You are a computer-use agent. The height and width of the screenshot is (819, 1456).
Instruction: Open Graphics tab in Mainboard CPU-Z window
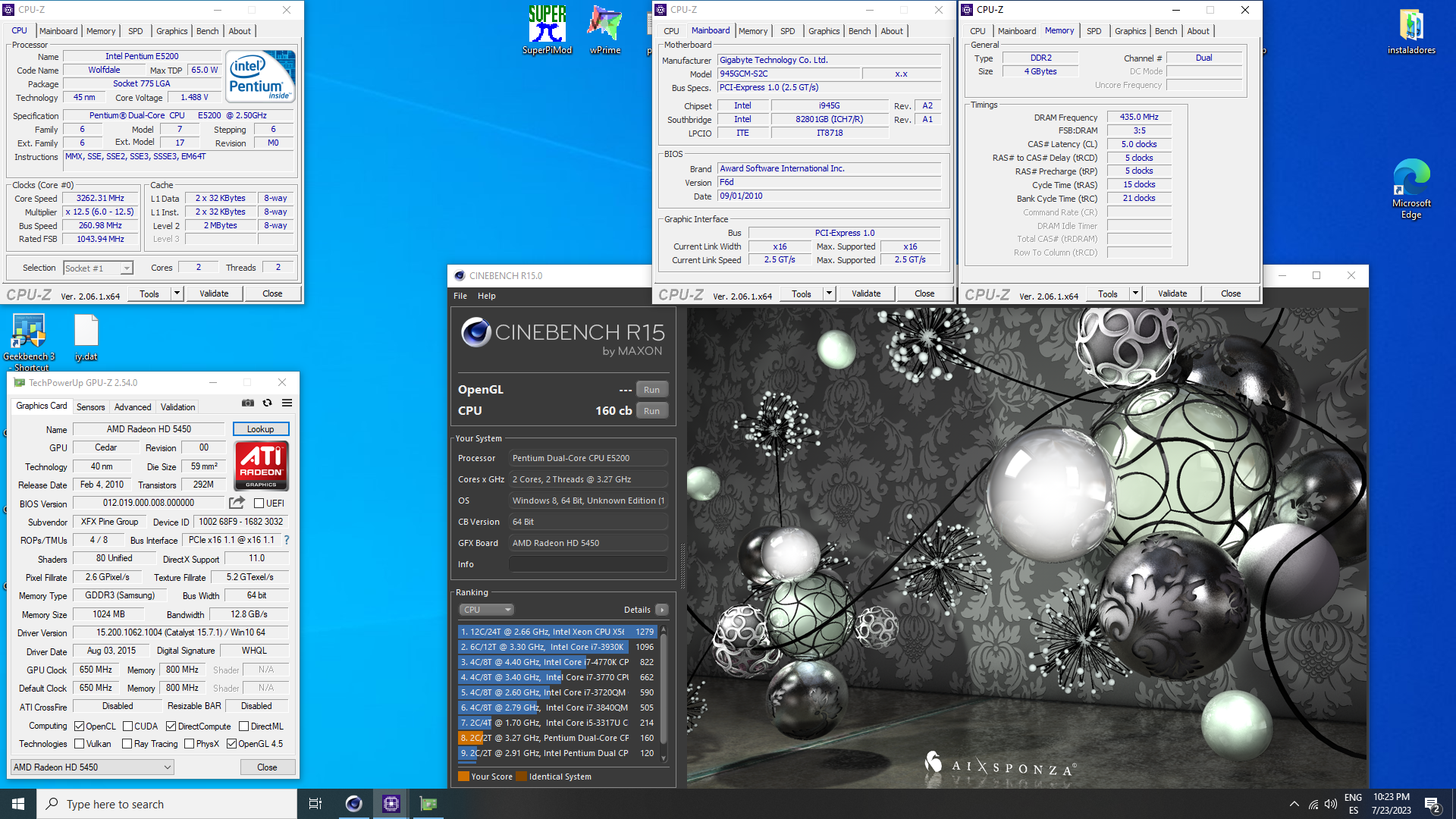[824, 31]
